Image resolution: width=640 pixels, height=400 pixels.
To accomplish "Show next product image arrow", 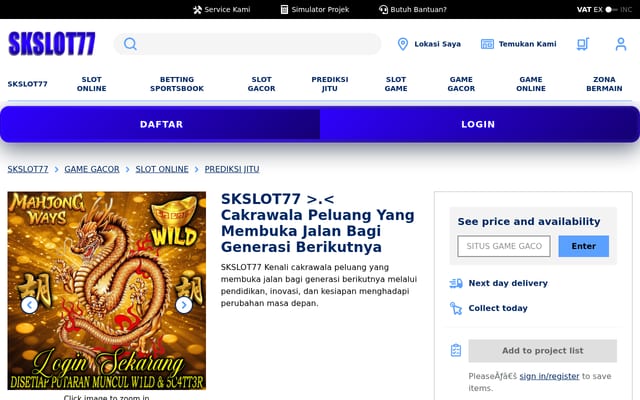I will pyautogui.click(x=184, y=305).
